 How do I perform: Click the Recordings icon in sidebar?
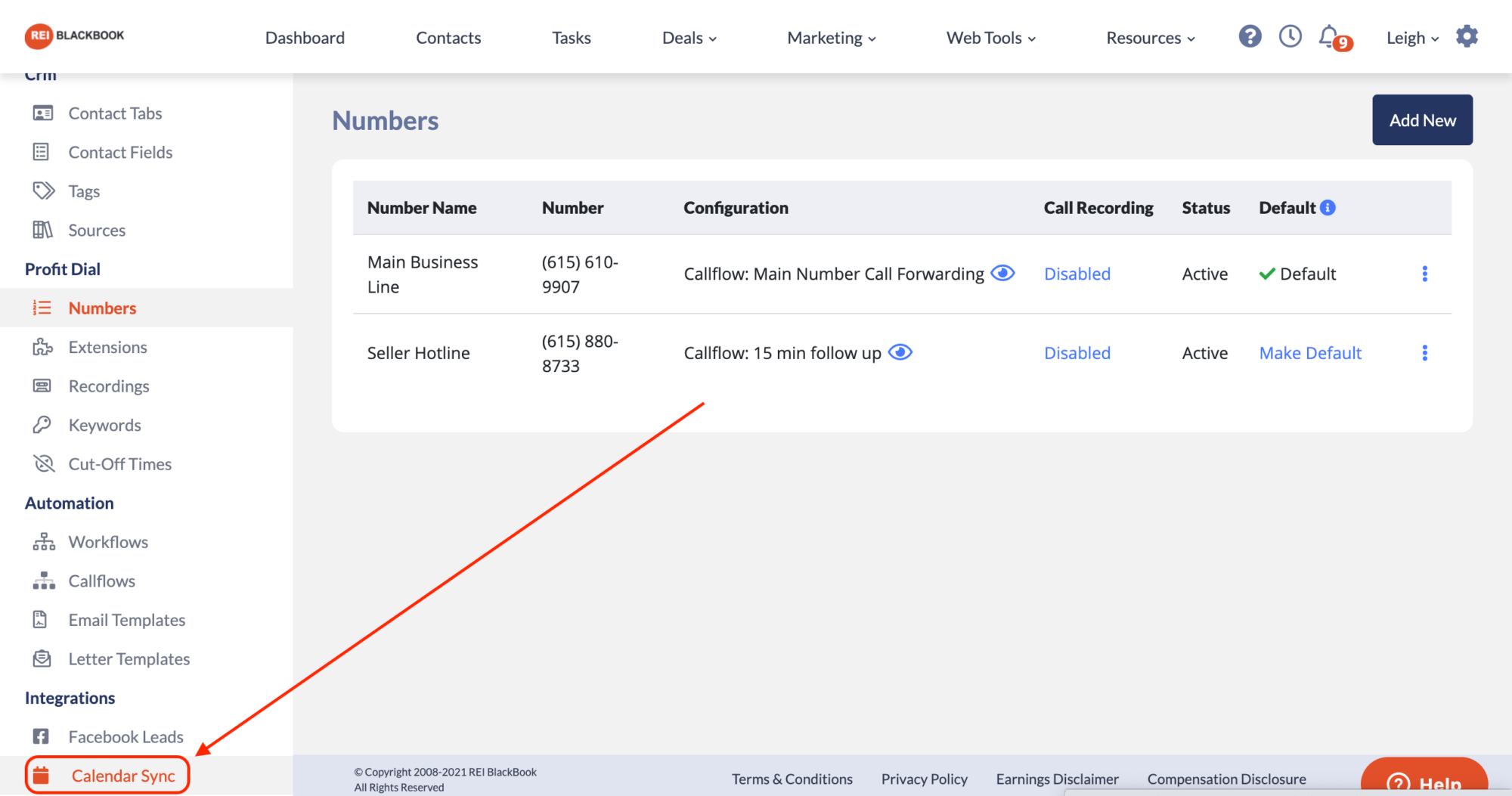coord(42,386)
